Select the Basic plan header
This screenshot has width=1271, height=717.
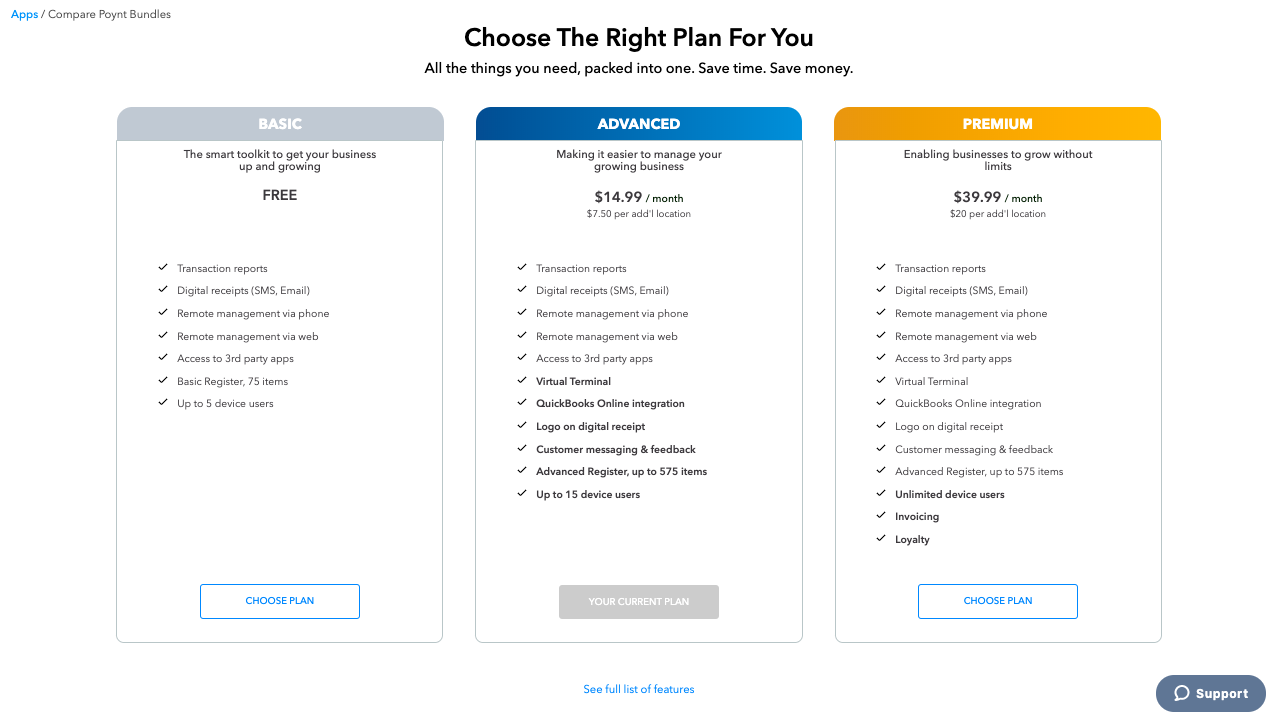pos(280,124)
